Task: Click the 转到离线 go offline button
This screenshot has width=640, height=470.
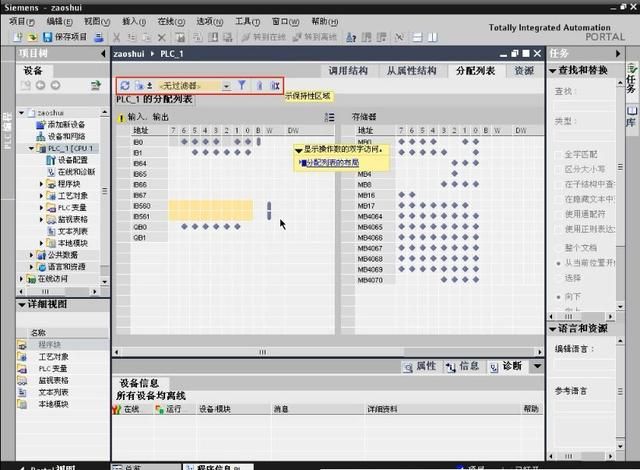Action: (315, 37)
